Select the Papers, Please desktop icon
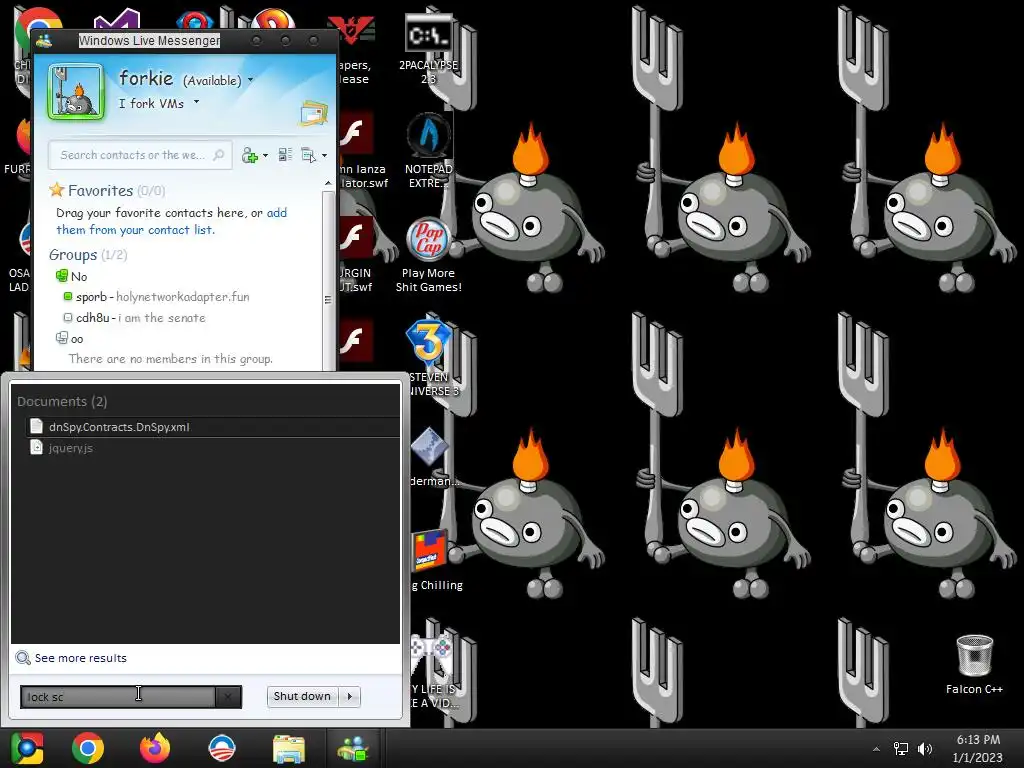Viewport: 1024px width, 768px height. pos(354,49)
